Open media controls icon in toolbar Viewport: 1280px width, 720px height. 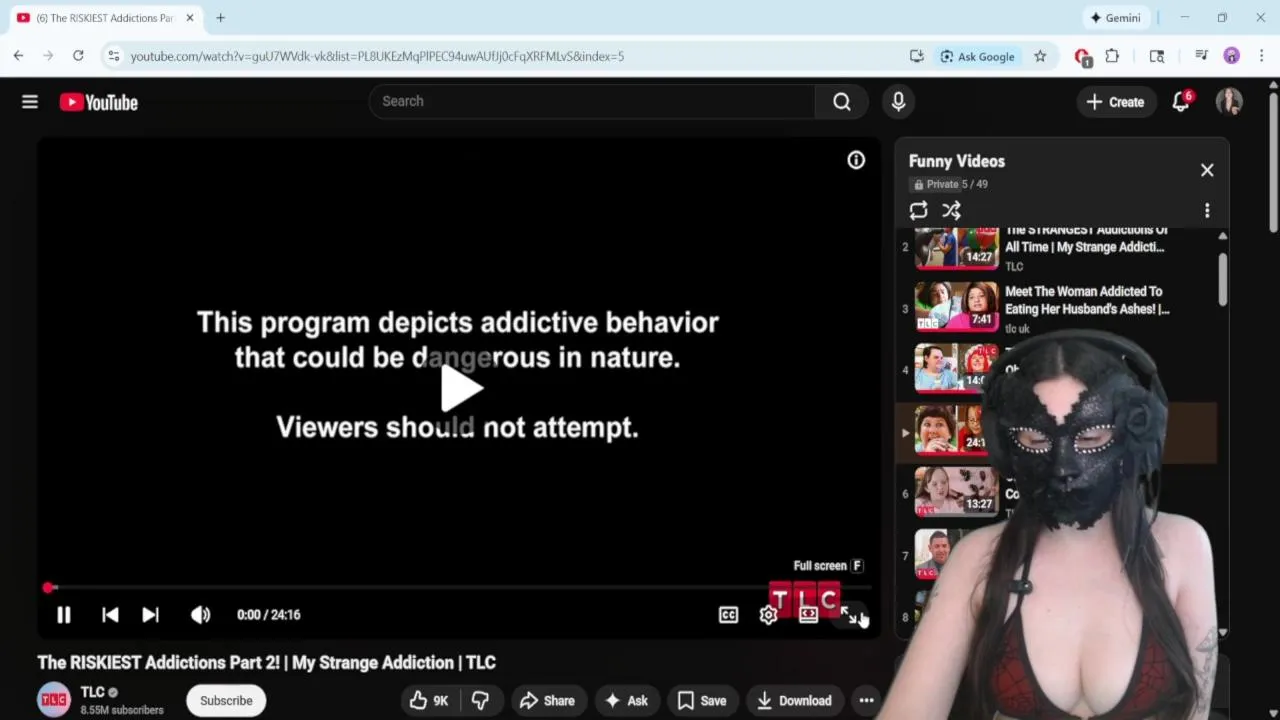click(1201, 56)
